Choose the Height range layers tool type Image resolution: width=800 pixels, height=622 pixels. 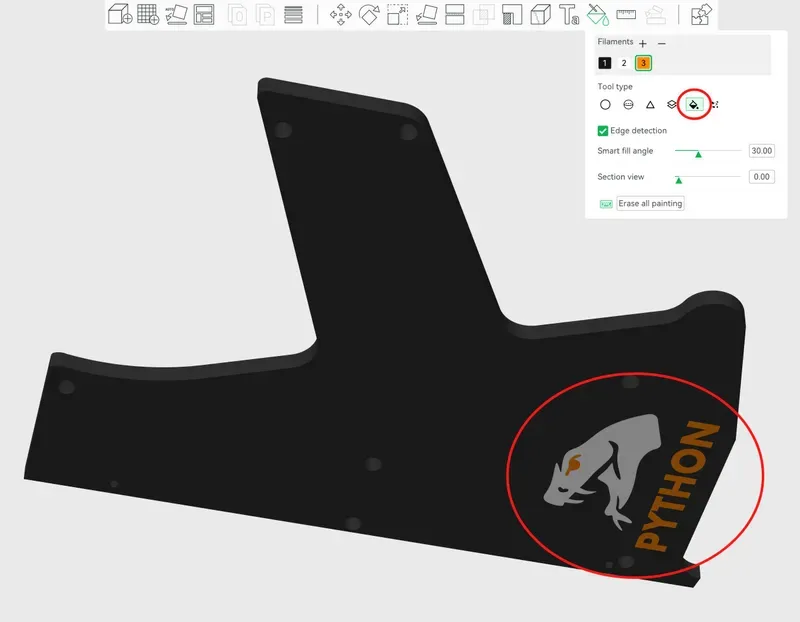pos(672,104)
